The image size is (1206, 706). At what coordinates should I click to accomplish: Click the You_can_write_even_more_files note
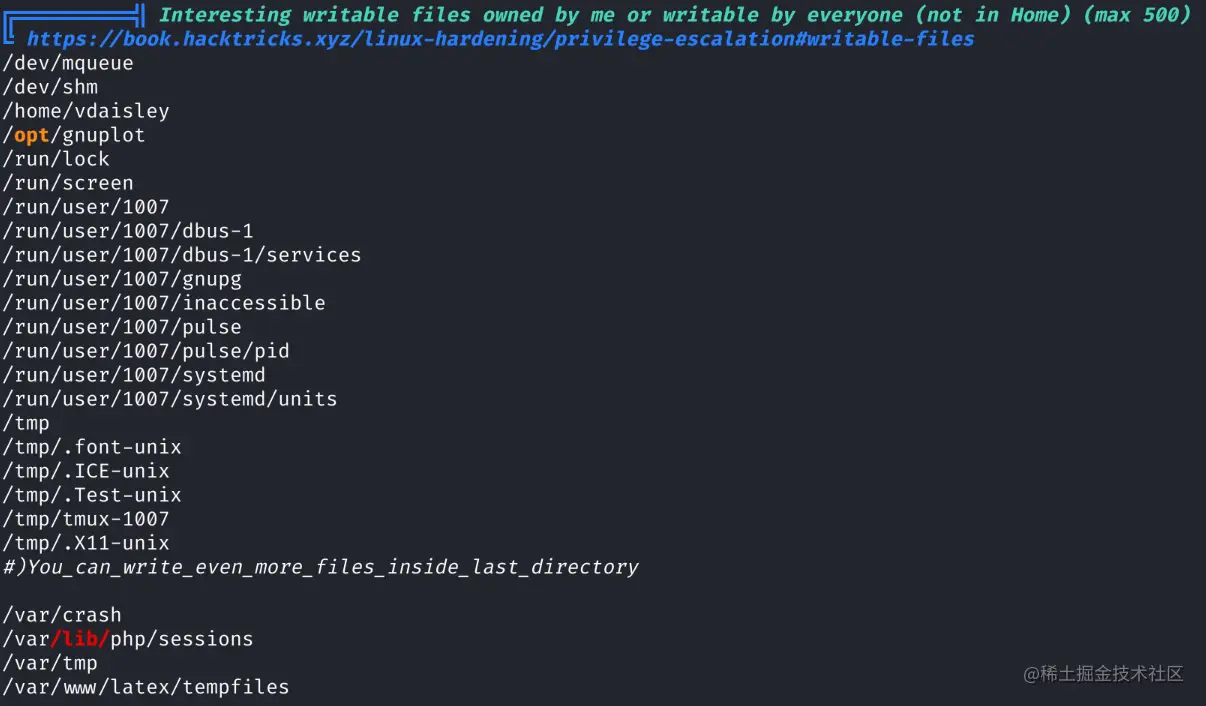pos(320,567)
